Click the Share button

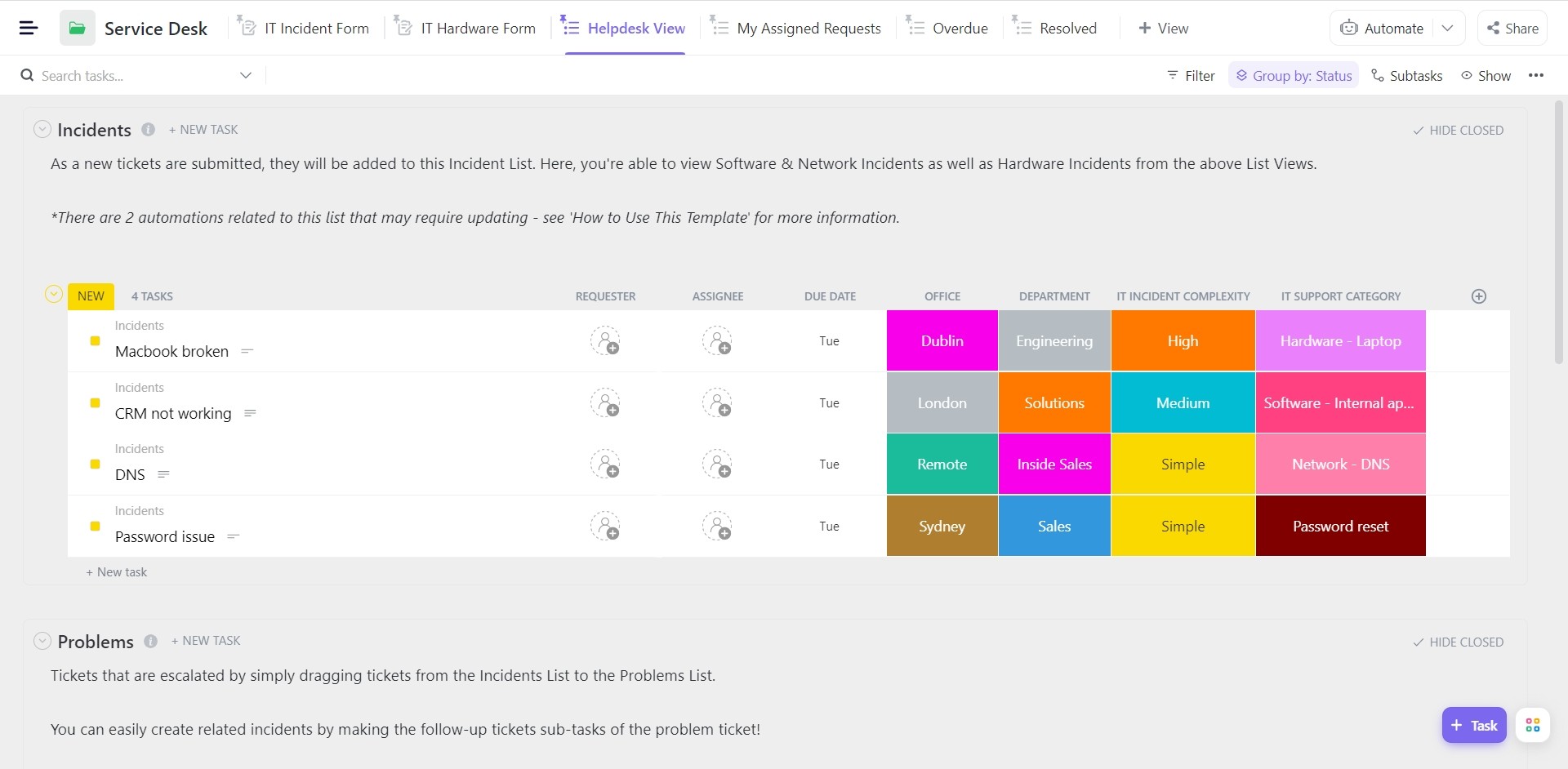pos(1512,29)
